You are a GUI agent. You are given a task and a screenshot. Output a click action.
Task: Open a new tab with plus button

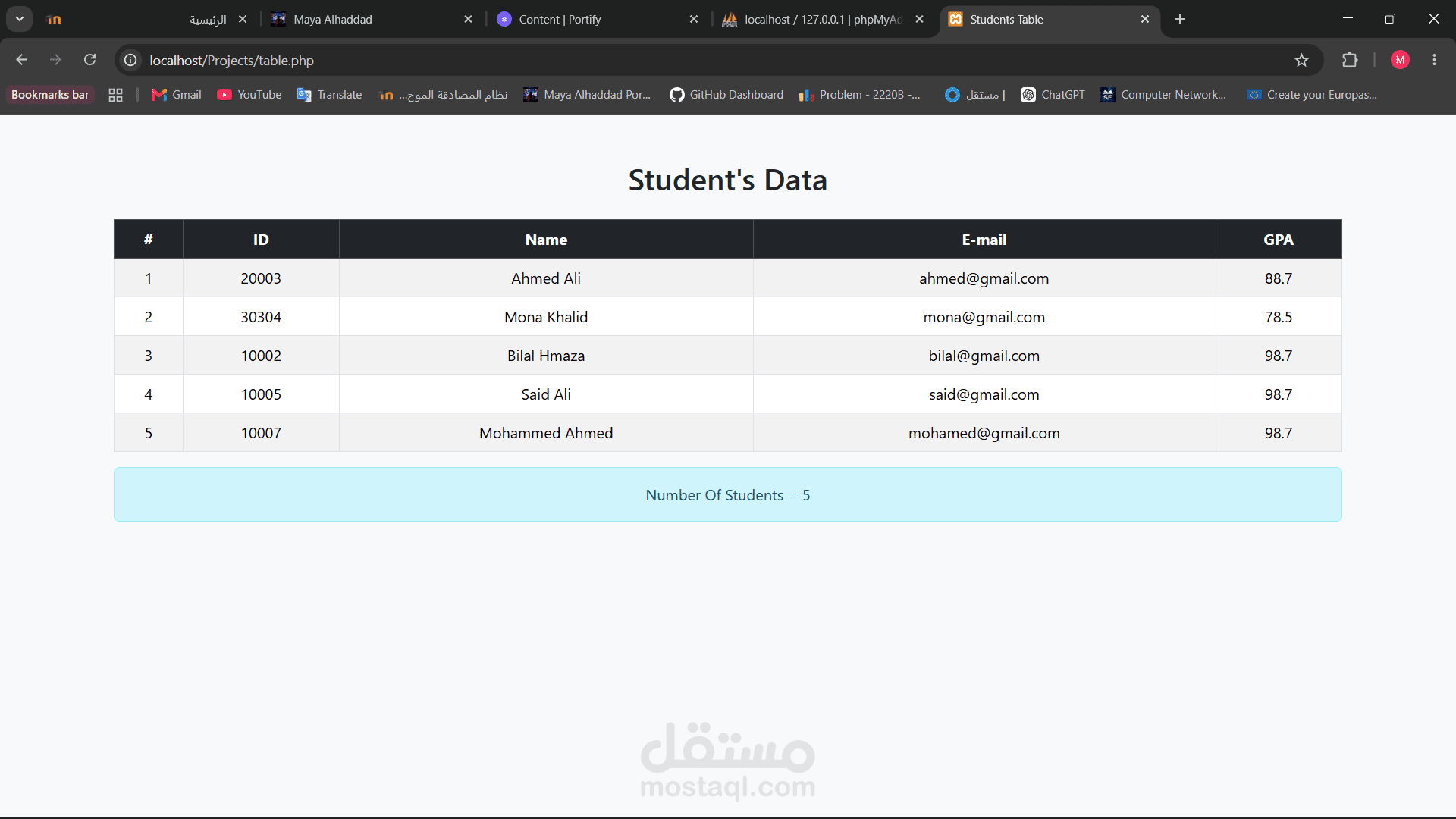tap(1180, 19)
